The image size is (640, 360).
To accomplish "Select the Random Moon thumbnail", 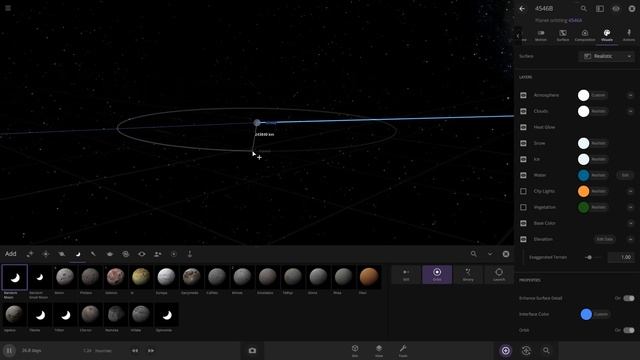I will 14,278.
